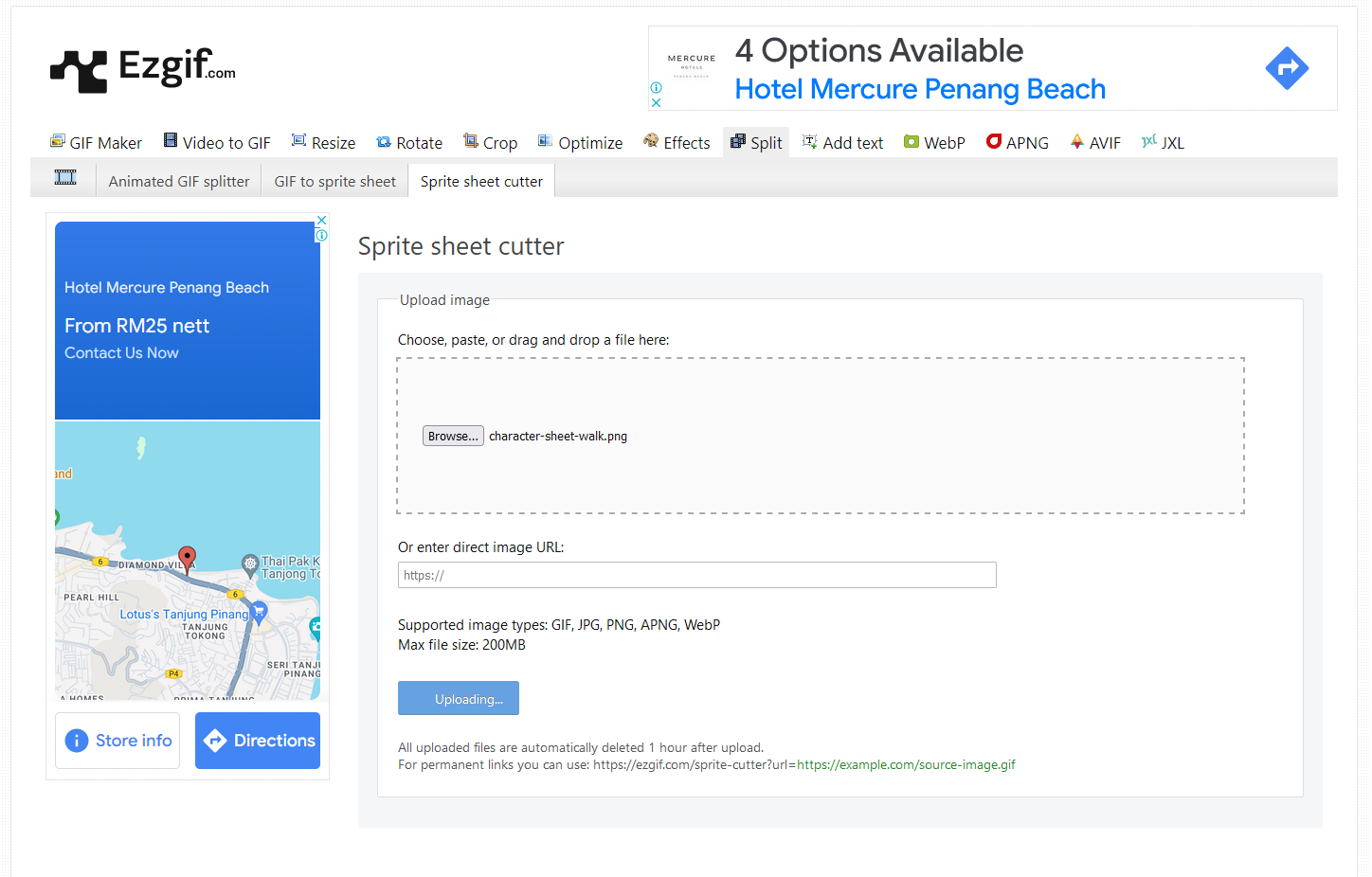Click the GIF Maker film icon
This screenshot has width=1372, height=877.
58,141
